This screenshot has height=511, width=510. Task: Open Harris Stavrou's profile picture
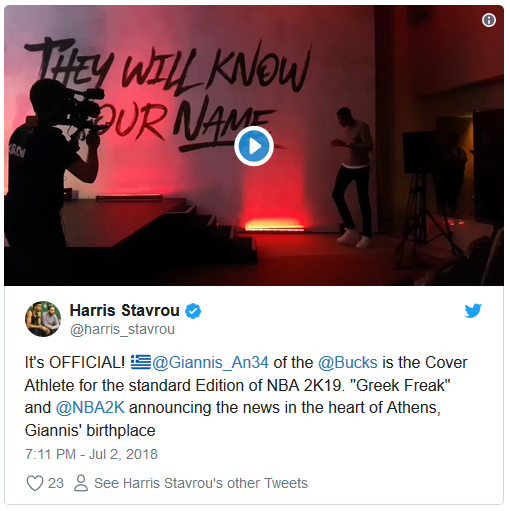click(x=43, y=319)
